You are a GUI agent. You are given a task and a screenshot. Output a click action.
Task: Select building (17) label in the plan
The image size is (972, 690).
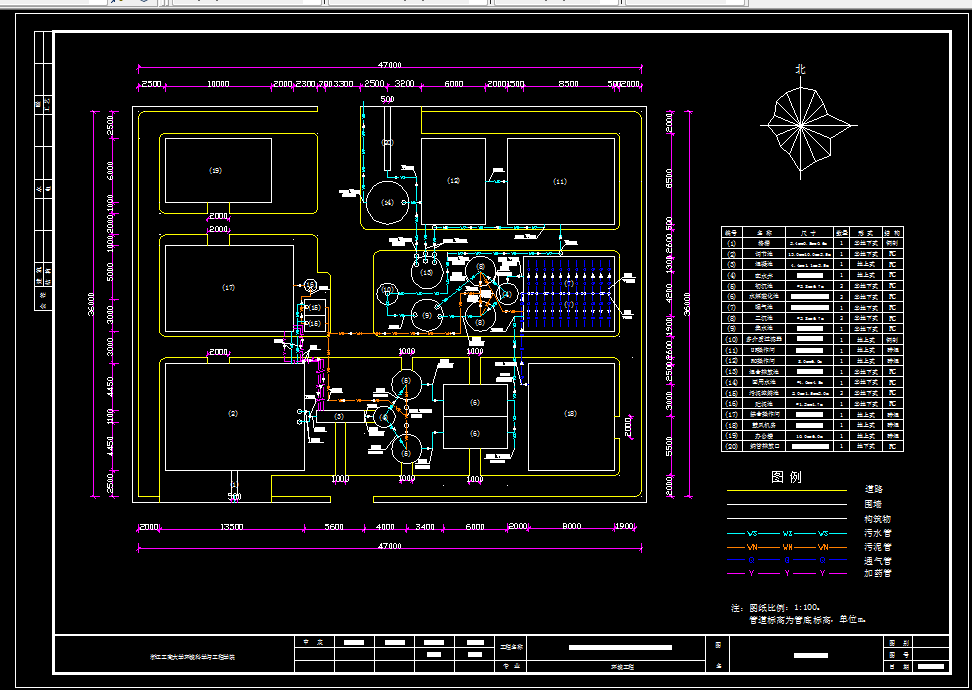[228, 287]
